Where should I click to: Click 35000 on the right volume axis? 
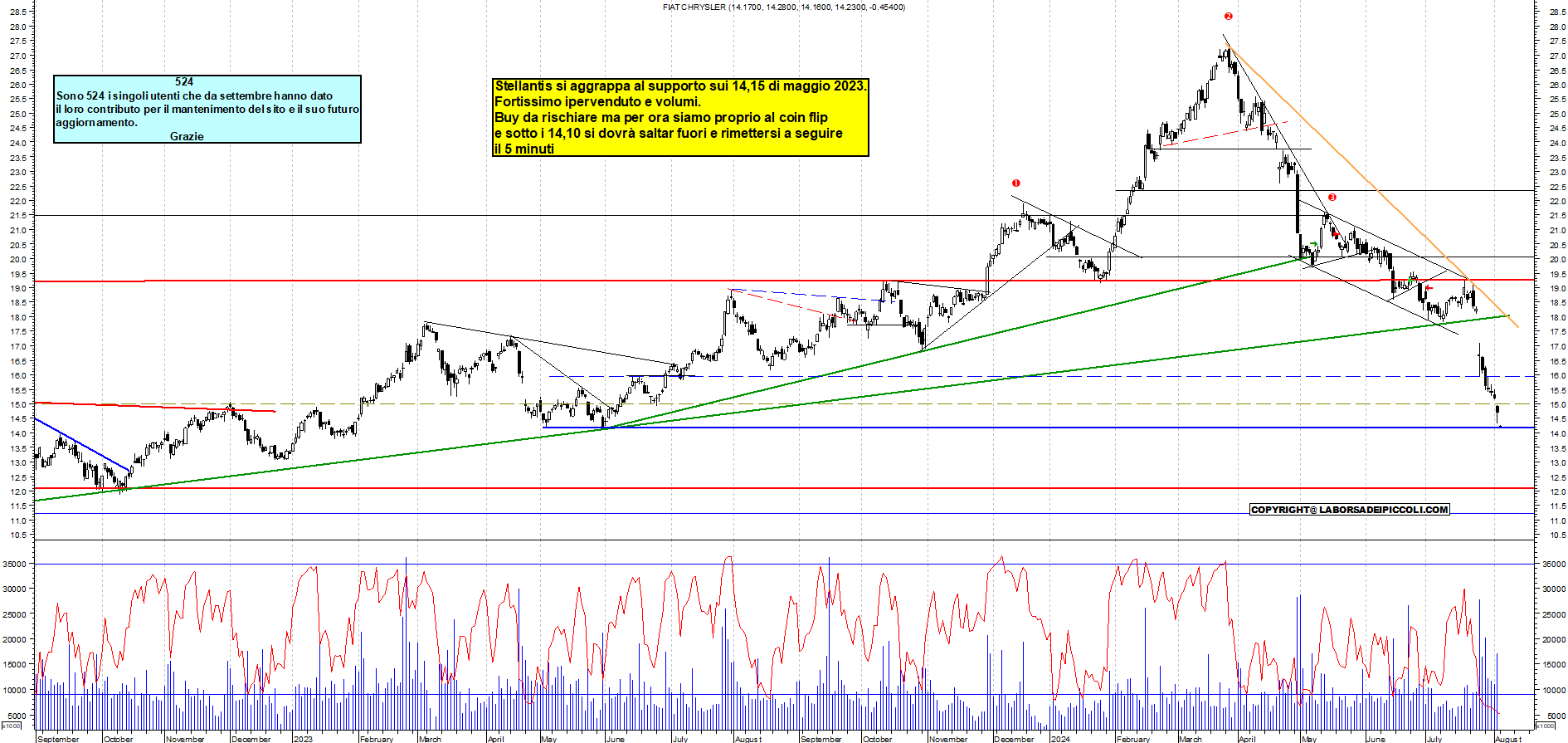click(1554, 564)
